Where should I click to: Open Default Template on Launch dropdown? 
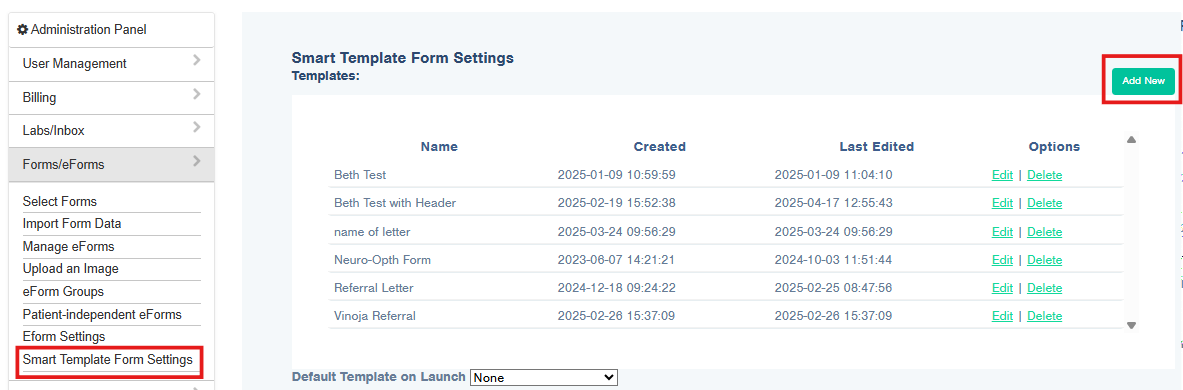click(544, 377)
